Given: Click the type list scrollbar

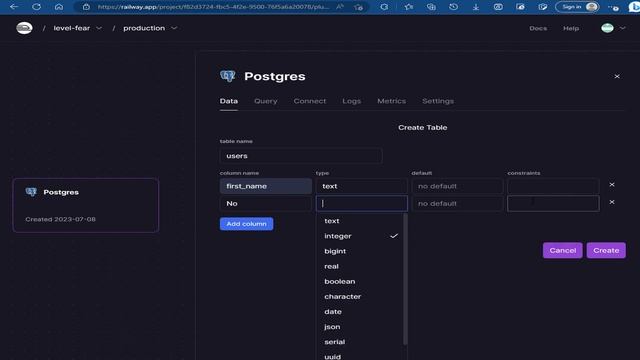Looking at the screenshot, I should click(x=405, y=279).
